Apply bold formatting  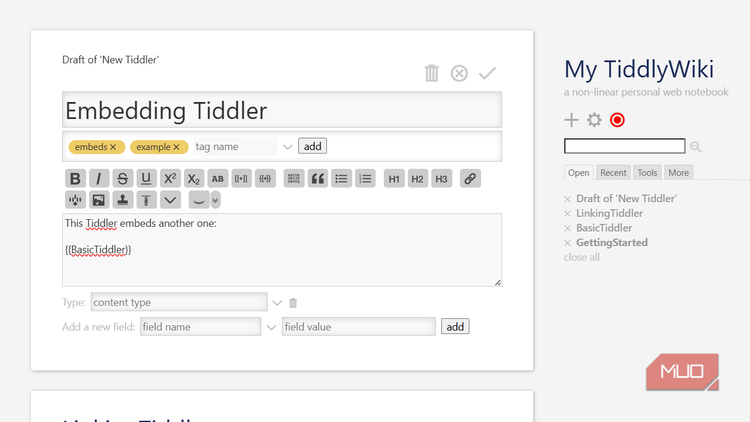(75, 178)
